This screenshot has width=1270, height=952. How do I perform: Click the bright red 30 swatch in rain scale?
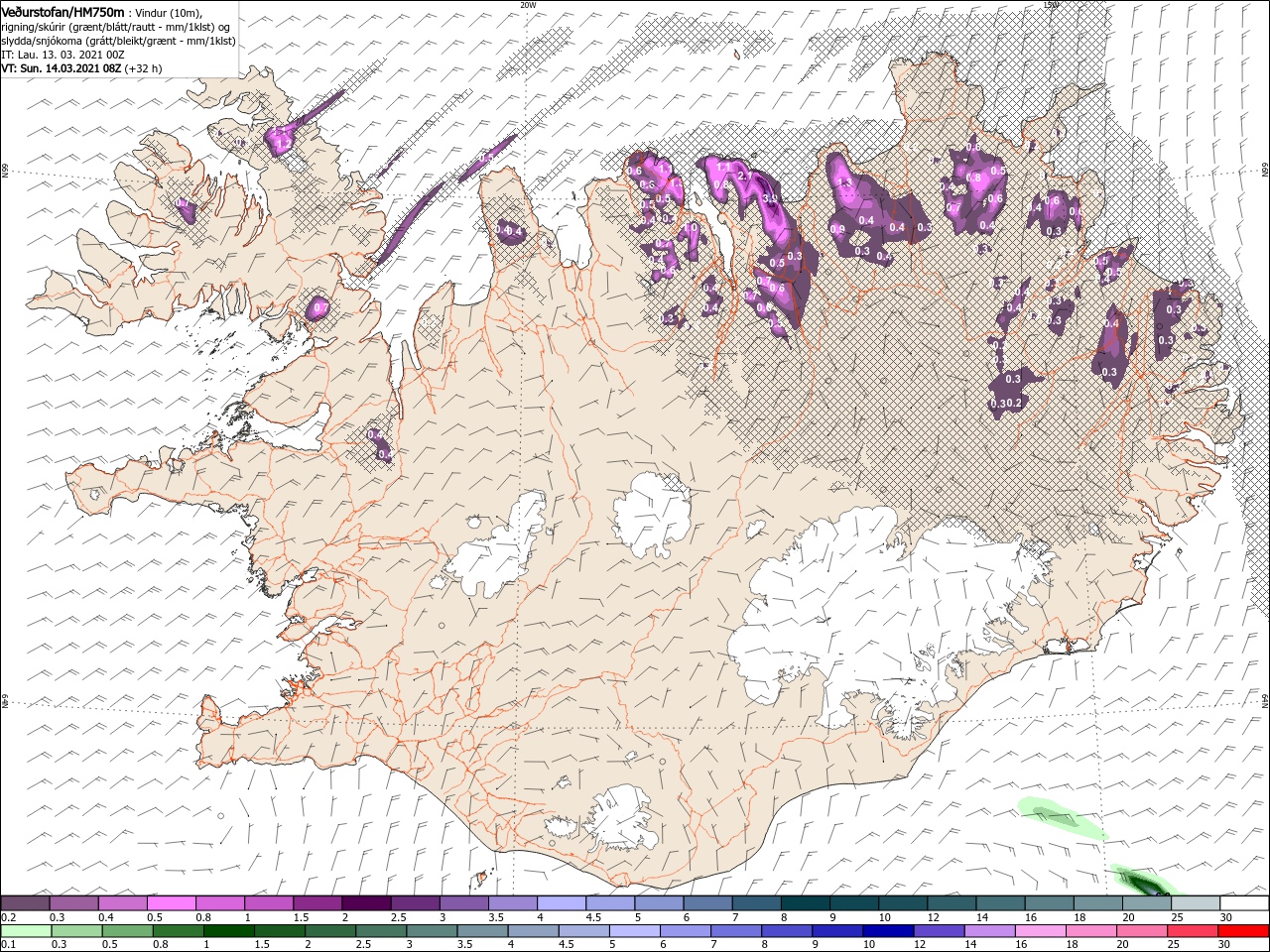[1243, 931]
